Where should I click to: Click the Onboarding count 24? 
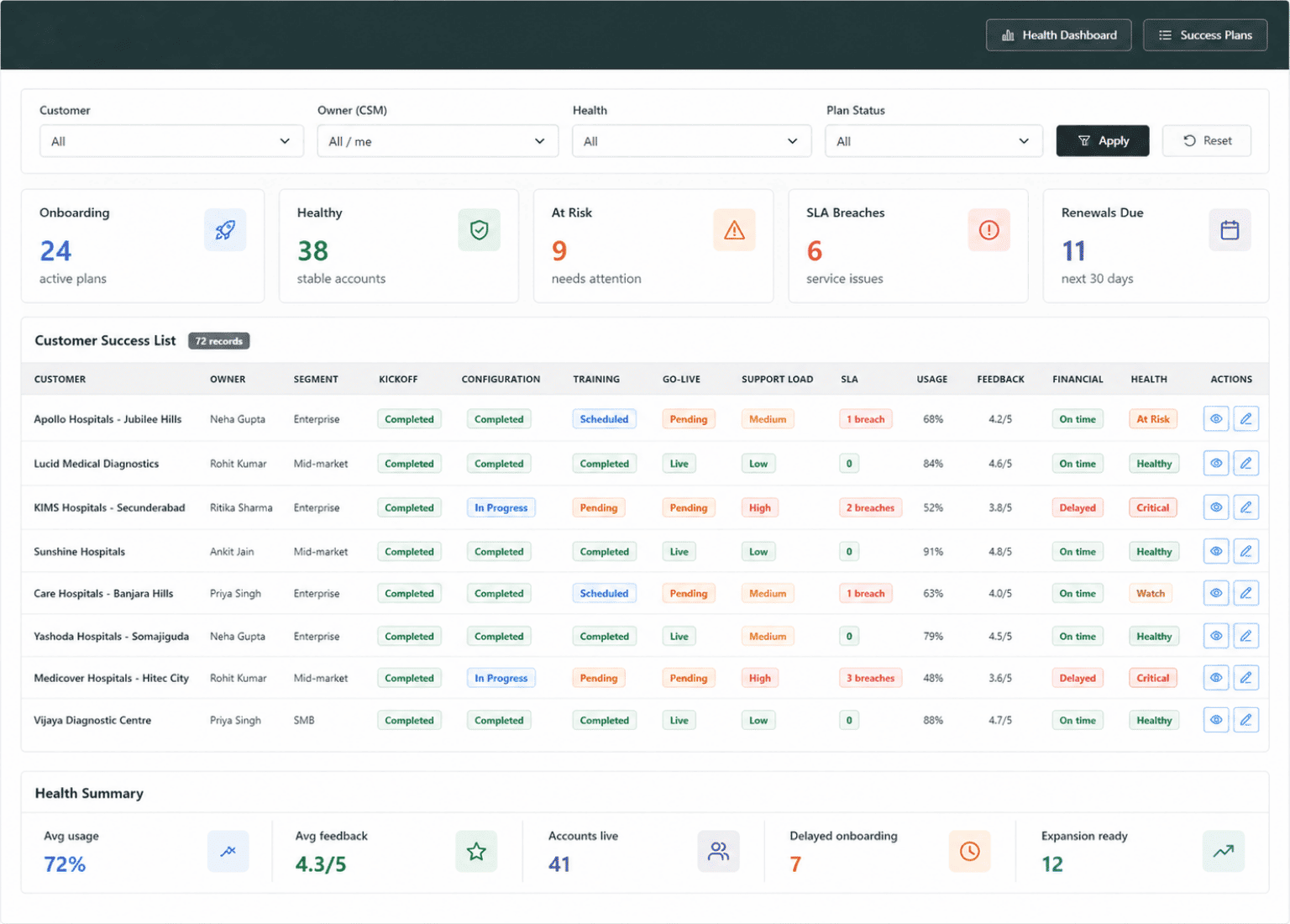click(x=55, y=250)
